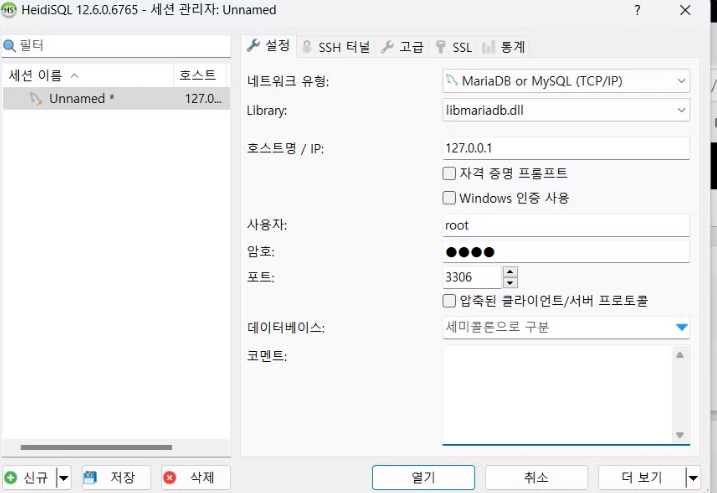
Task: Click the lock icon of SSH 터널 tab
Action: coord(307,47)
